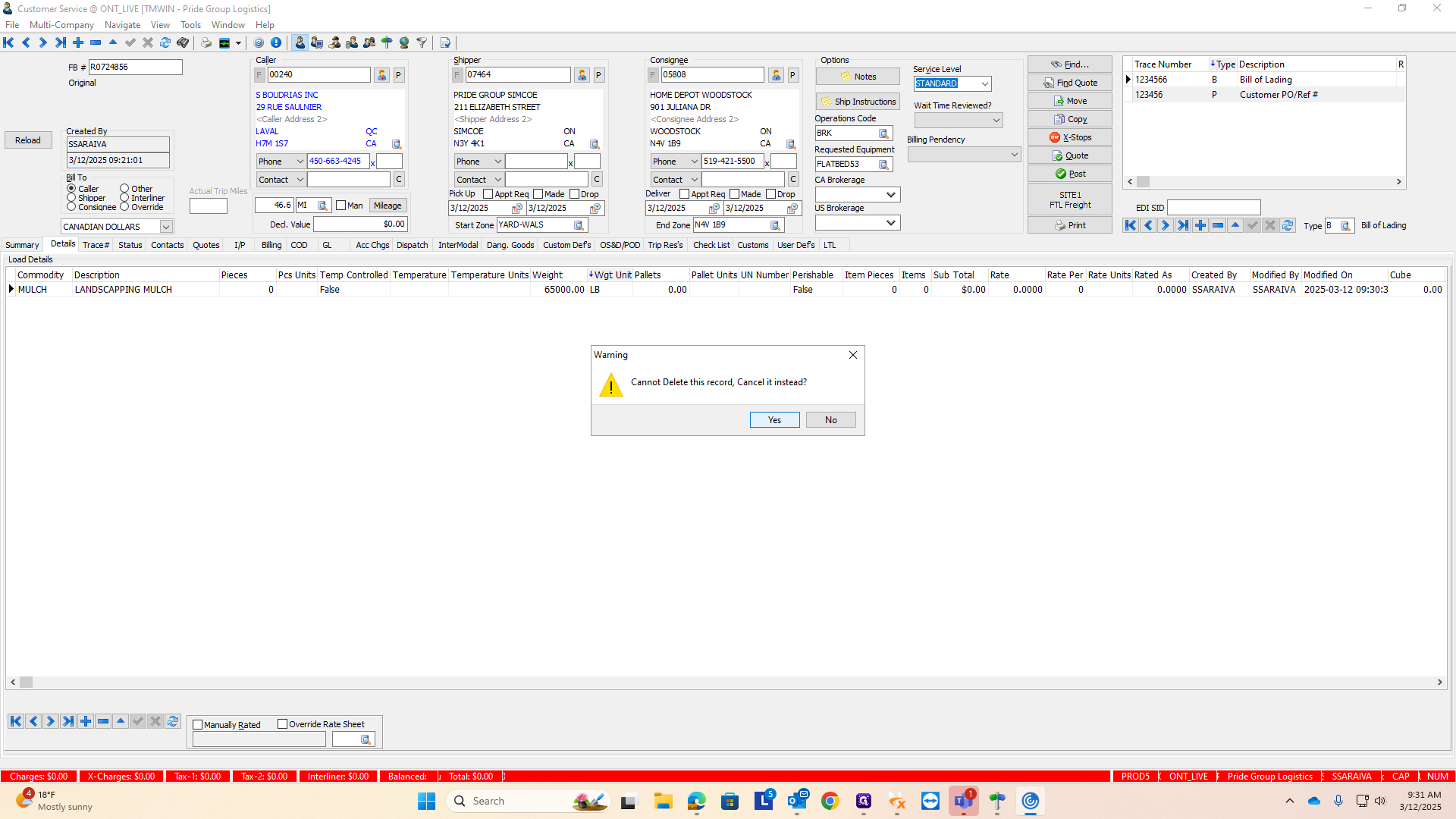The height and width of the screenshot is (819, 1456).
Task: Open the CANADIAN DOLLARS currency dropdown
Action: 166,227
